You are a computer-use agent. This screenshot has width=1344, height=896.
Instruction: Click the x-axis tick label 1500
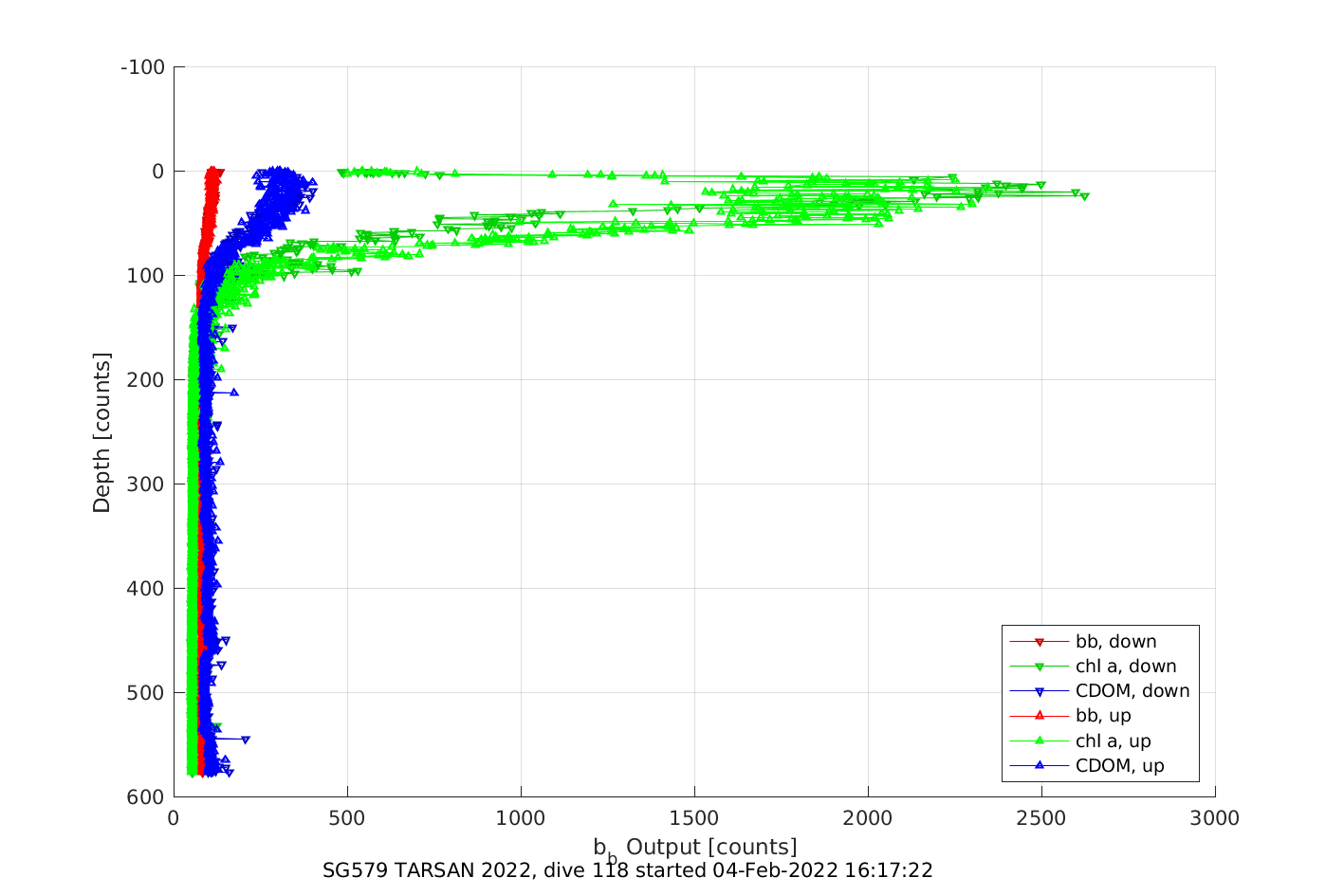tap(694, 819)
